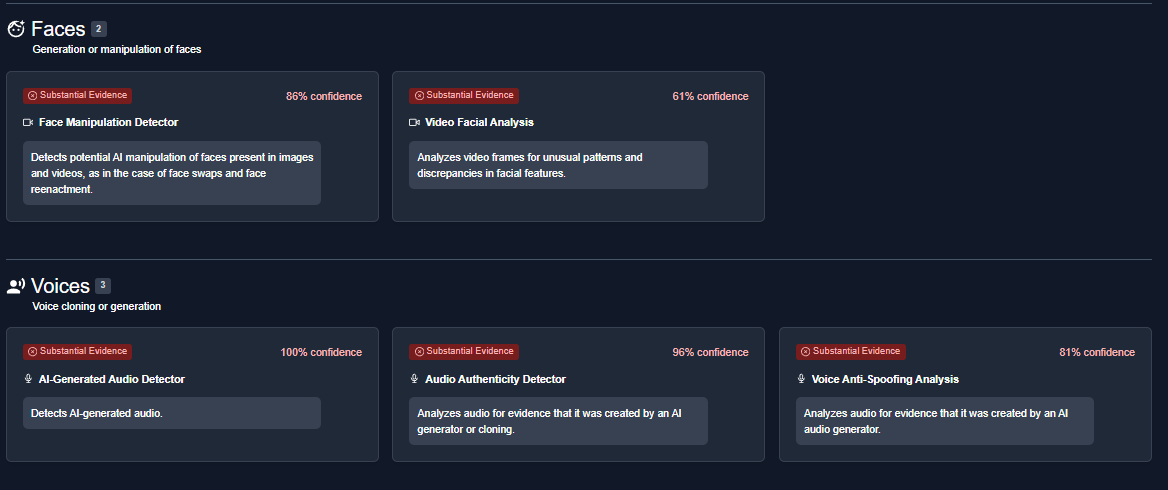Click the 'Generation or manipulation of faces' subtitle

click(x=117, y=49)
